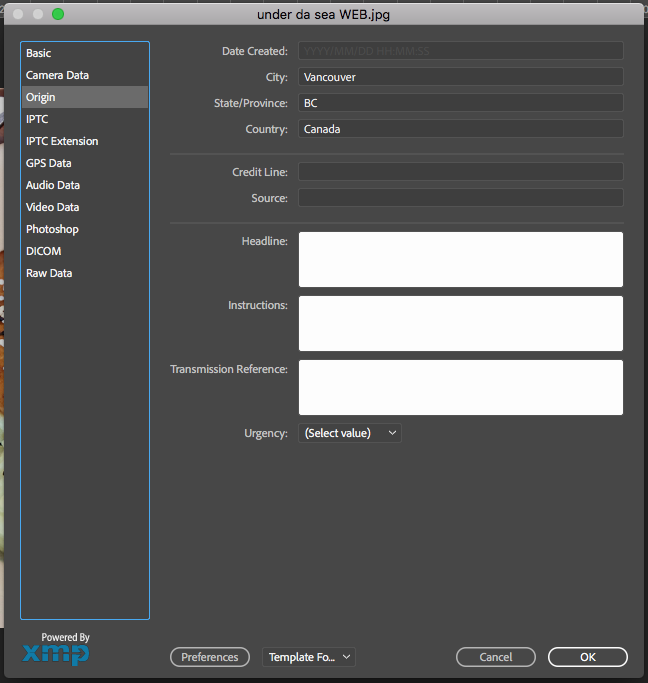Image resolution: width=648 pixels, height=683 pixels.
Task: Open the Basic metadata section
Action: pyautogui.click(x=39, y=53)
